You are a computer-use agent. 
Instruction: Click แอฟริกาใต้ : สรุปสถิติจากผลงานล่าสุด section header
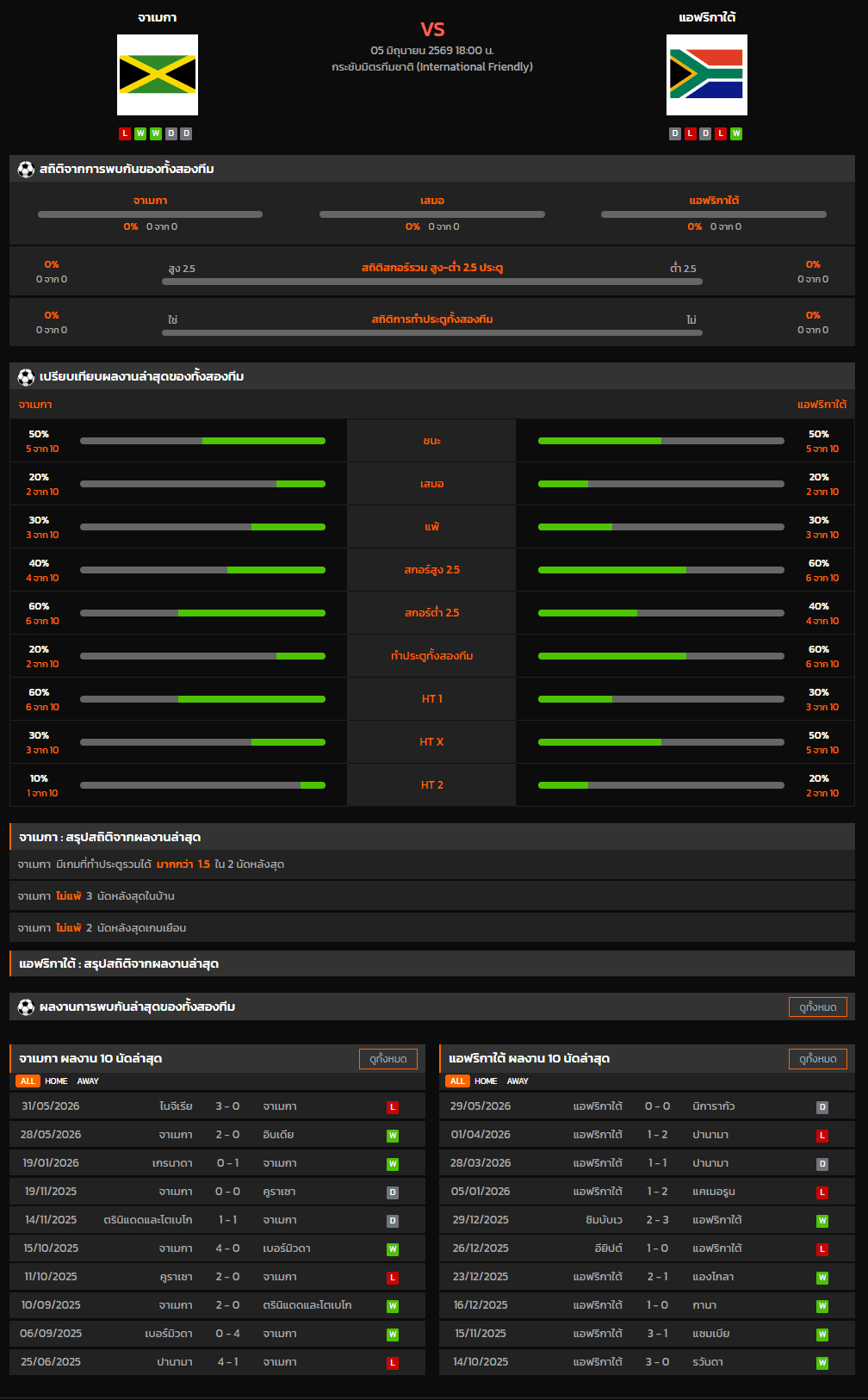click(432, 963)
